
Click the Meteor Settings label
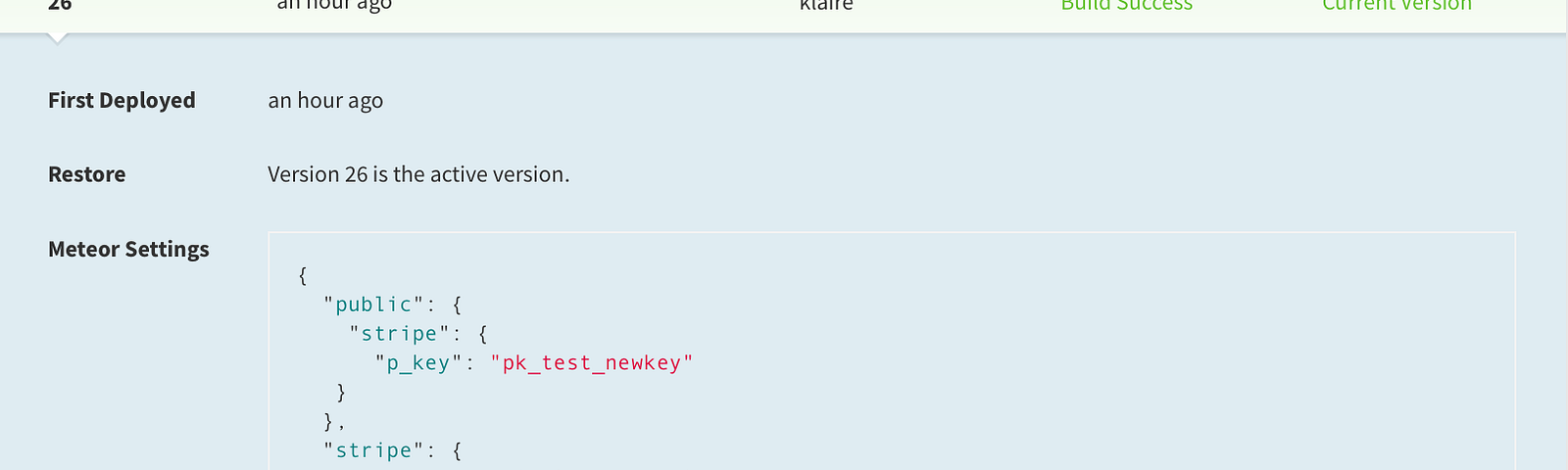(128, 249)
